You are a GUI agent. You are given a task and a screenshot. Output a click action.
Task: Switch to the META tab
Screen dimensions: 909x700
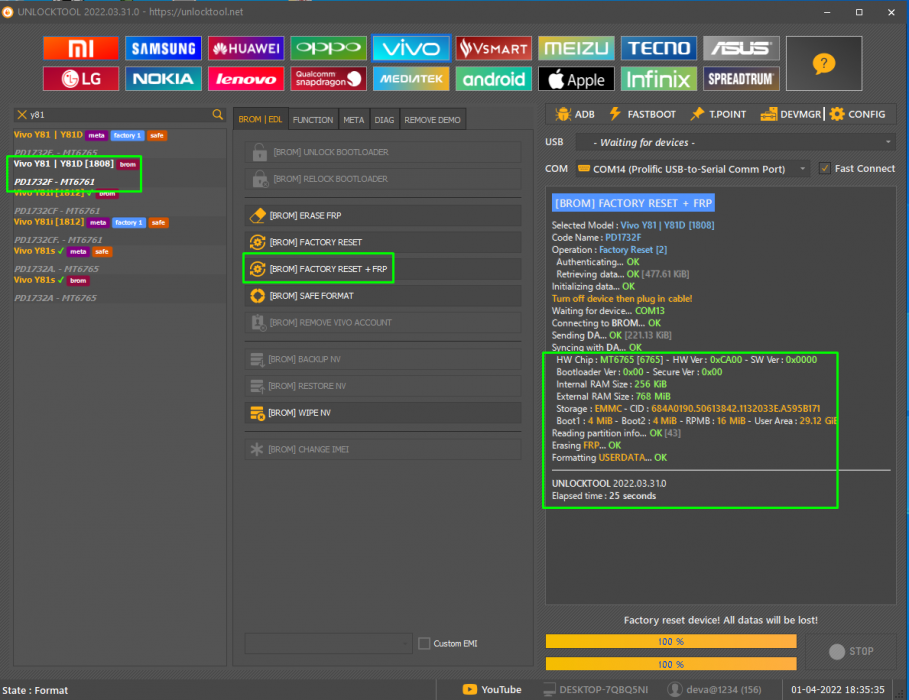(354, 120)
